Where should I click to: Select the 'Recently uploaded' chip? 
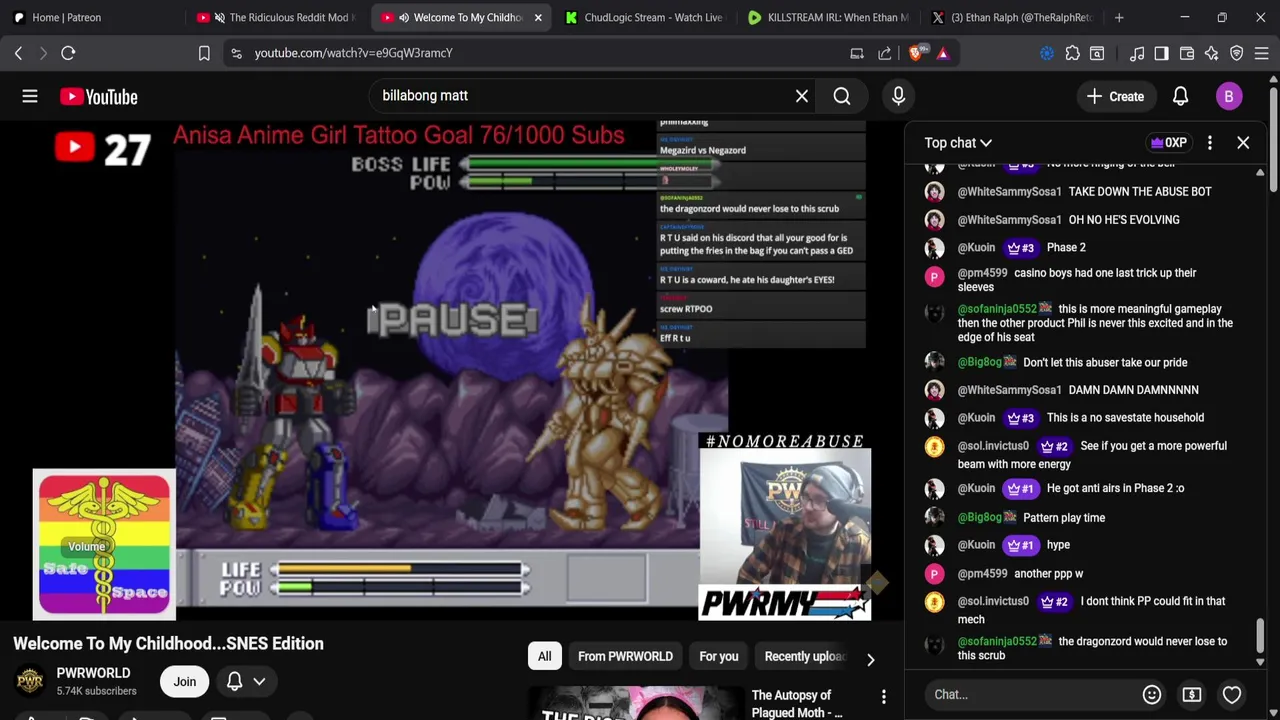coord(804,656)
